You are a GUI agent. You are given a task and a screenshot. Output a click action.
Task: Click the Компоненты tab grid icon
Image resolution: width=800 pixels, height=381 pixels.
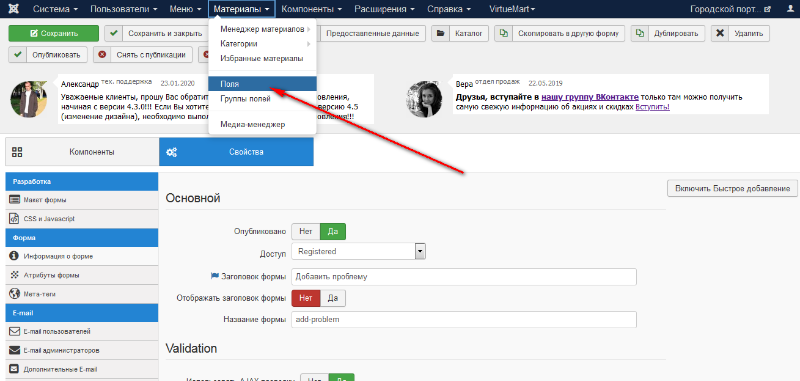coord(17,152)
